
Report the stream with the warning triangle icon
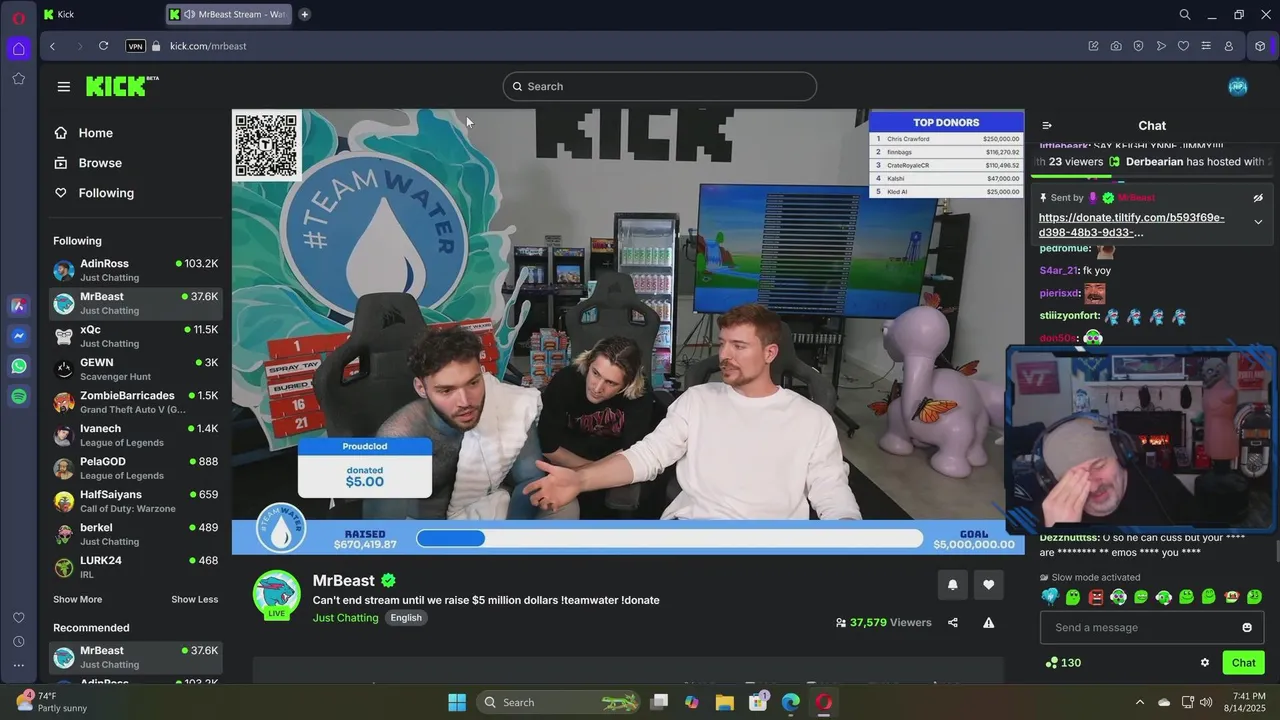click(989, 623)
